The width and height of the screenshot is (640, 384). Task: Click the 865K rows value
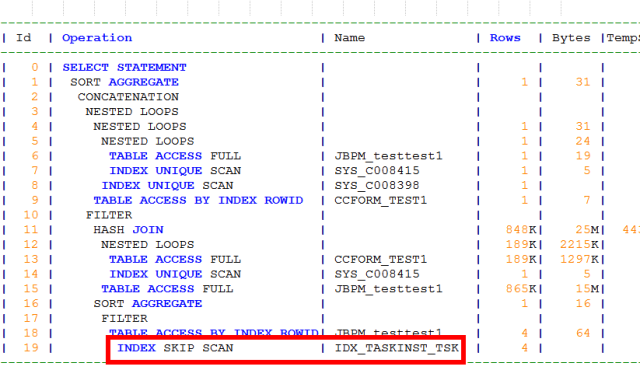pyautogui.click(x=521, y=289)
